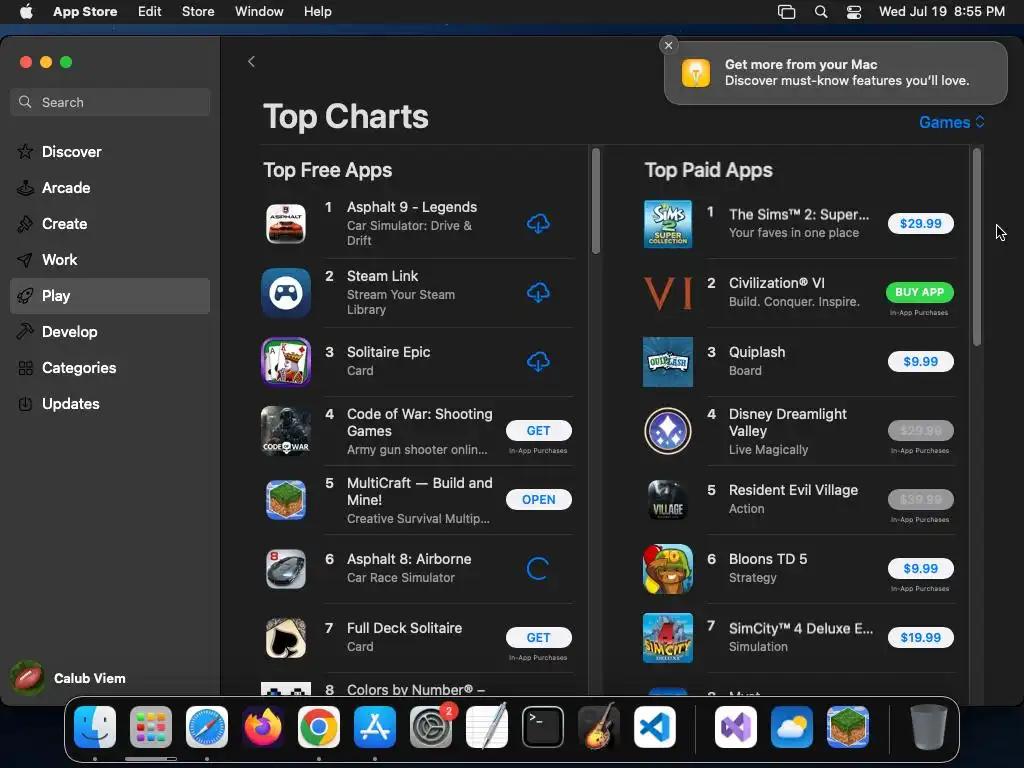Select Develop in the sidebar
1024x768 pixels.
110,332
